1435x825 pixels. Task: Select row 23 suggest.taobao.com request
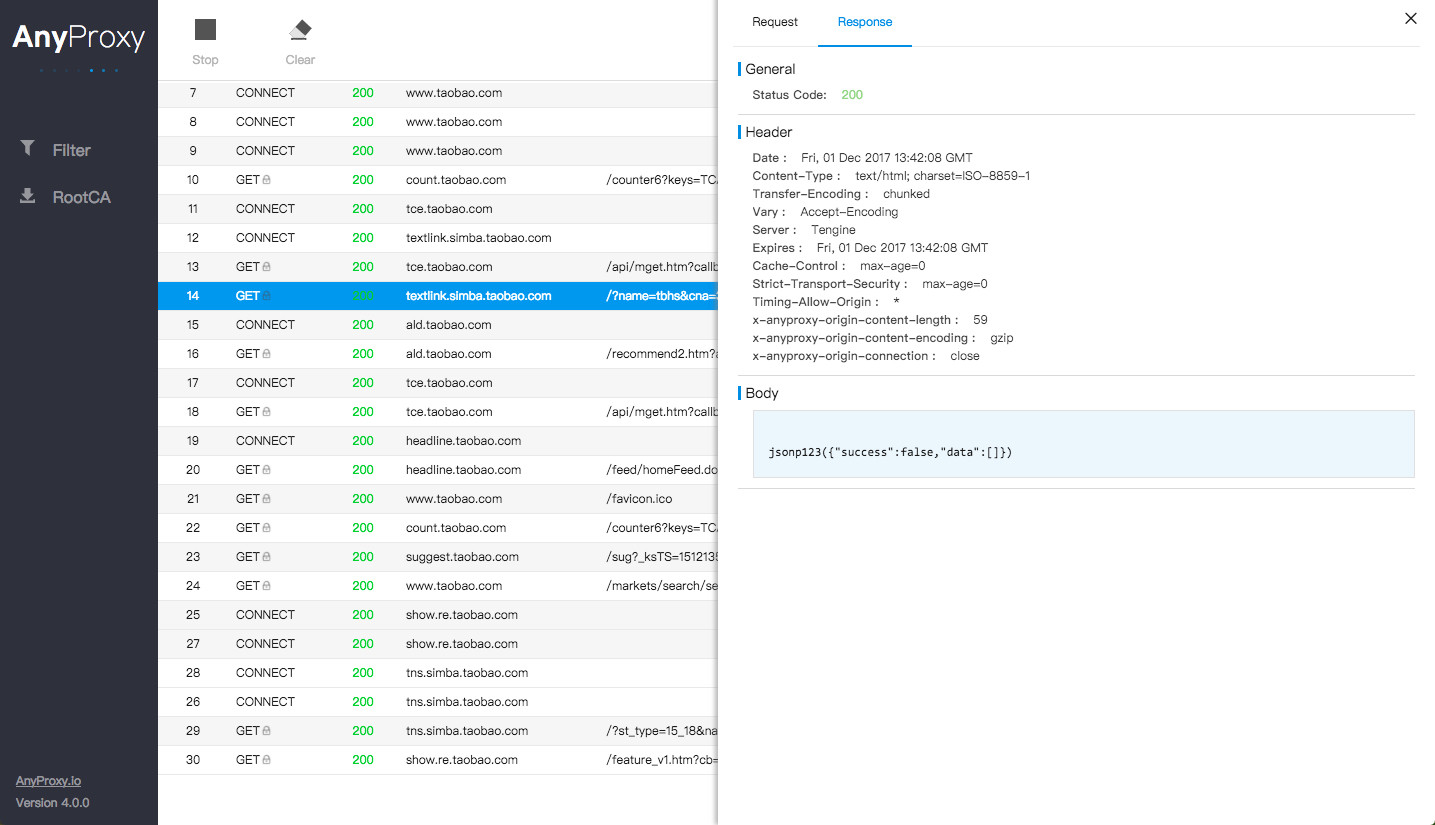[x=462, y=557]
